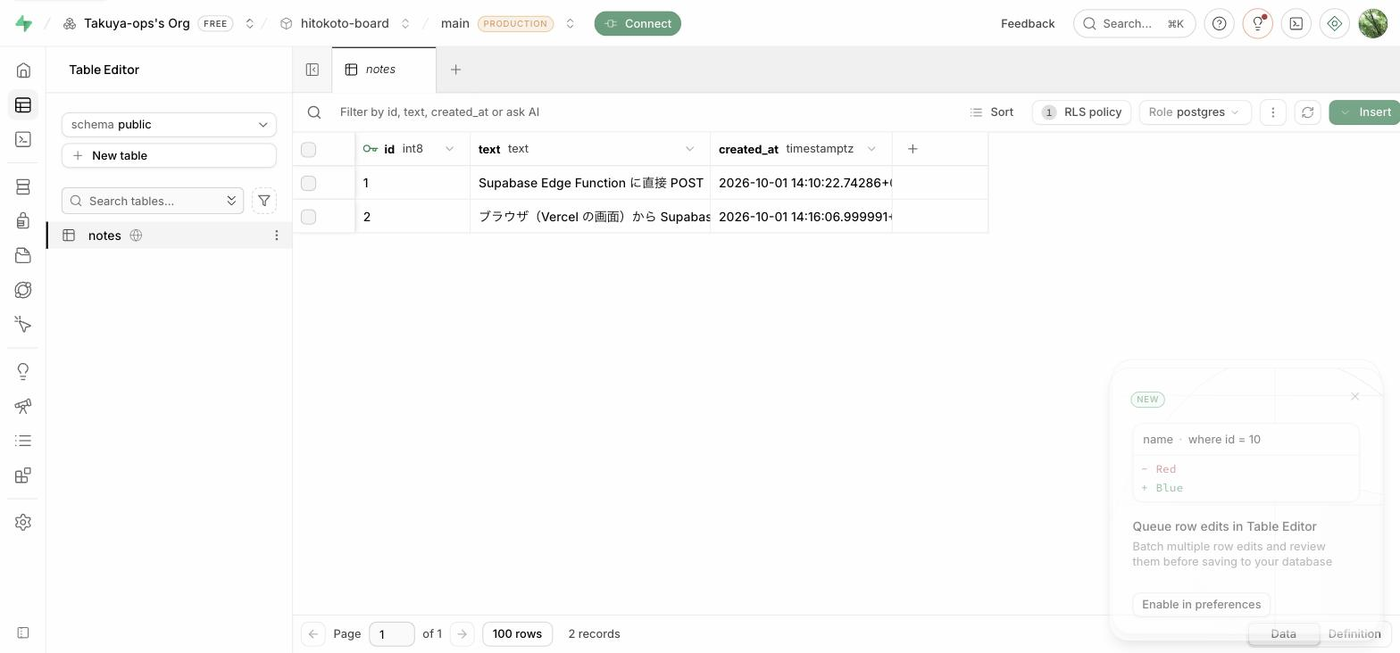1400x653 pixels.
Task: Click cell 'Supabase Edge Function に直接 POST'
Action: tap(590, 183)
